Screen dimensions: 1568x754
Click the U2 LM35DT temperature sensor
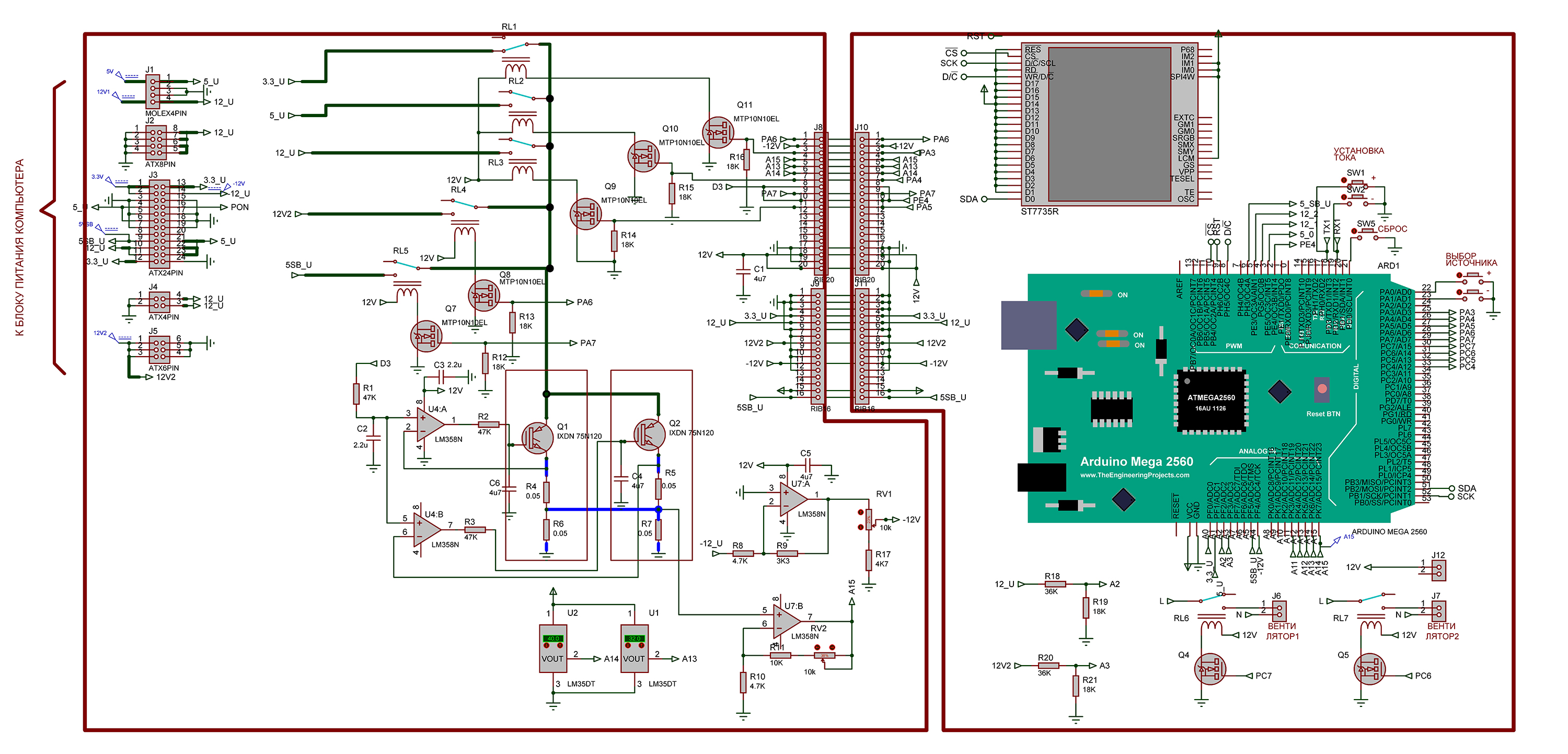552,648
